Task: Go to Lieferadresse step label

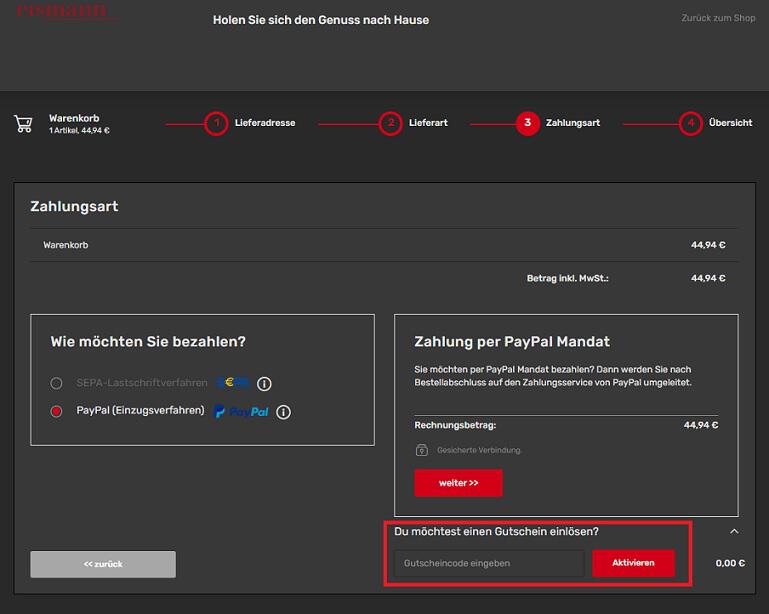Action: point(265,123)
